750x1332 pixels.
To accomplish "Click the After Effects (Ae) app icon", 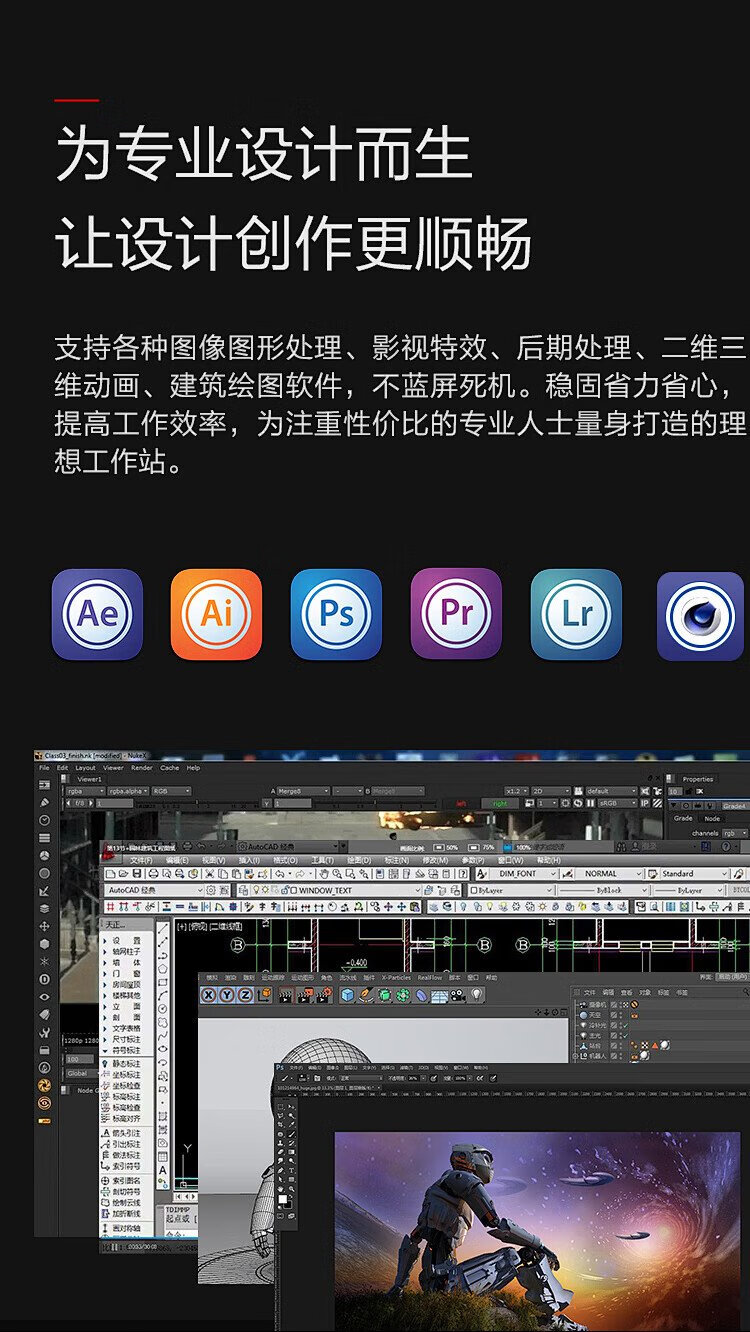I will (97, 614).
